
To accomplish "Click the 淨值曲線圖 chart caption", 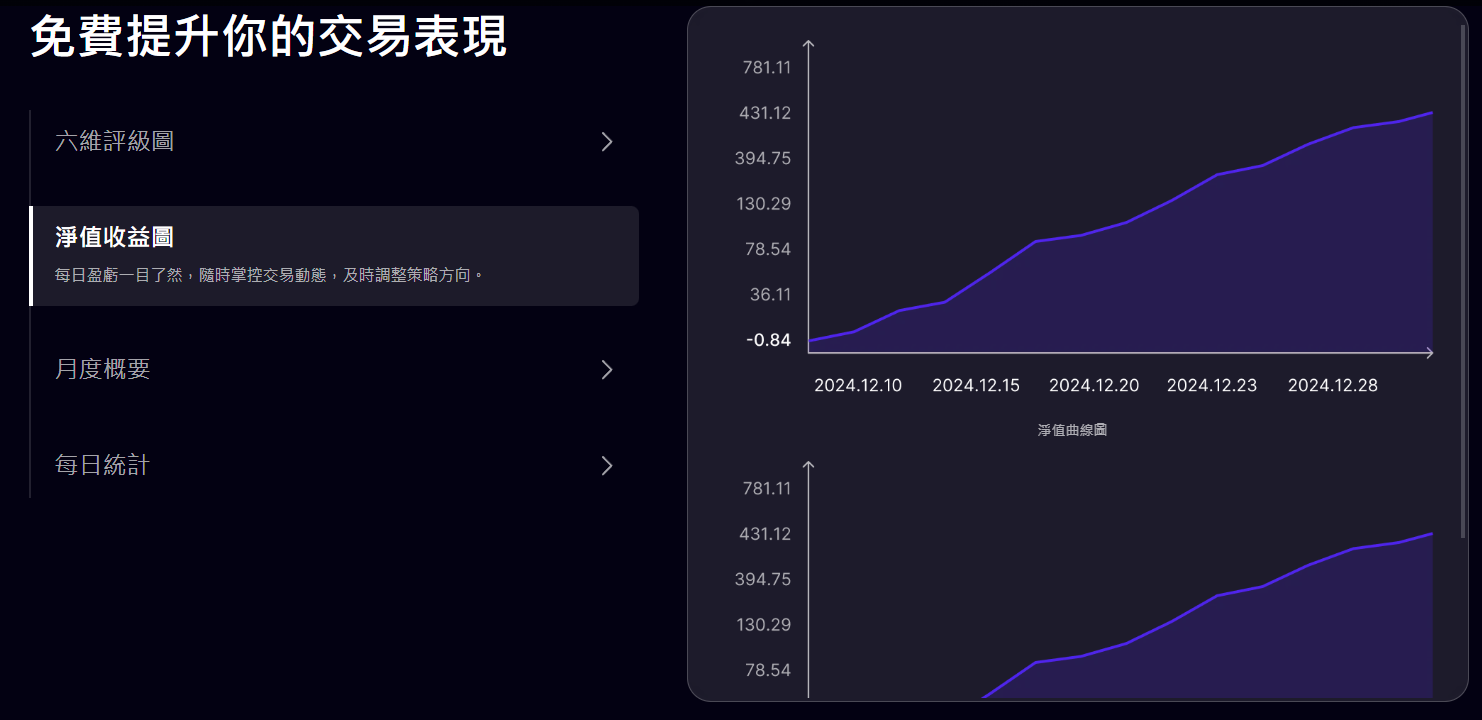I will click(1072, 430).
